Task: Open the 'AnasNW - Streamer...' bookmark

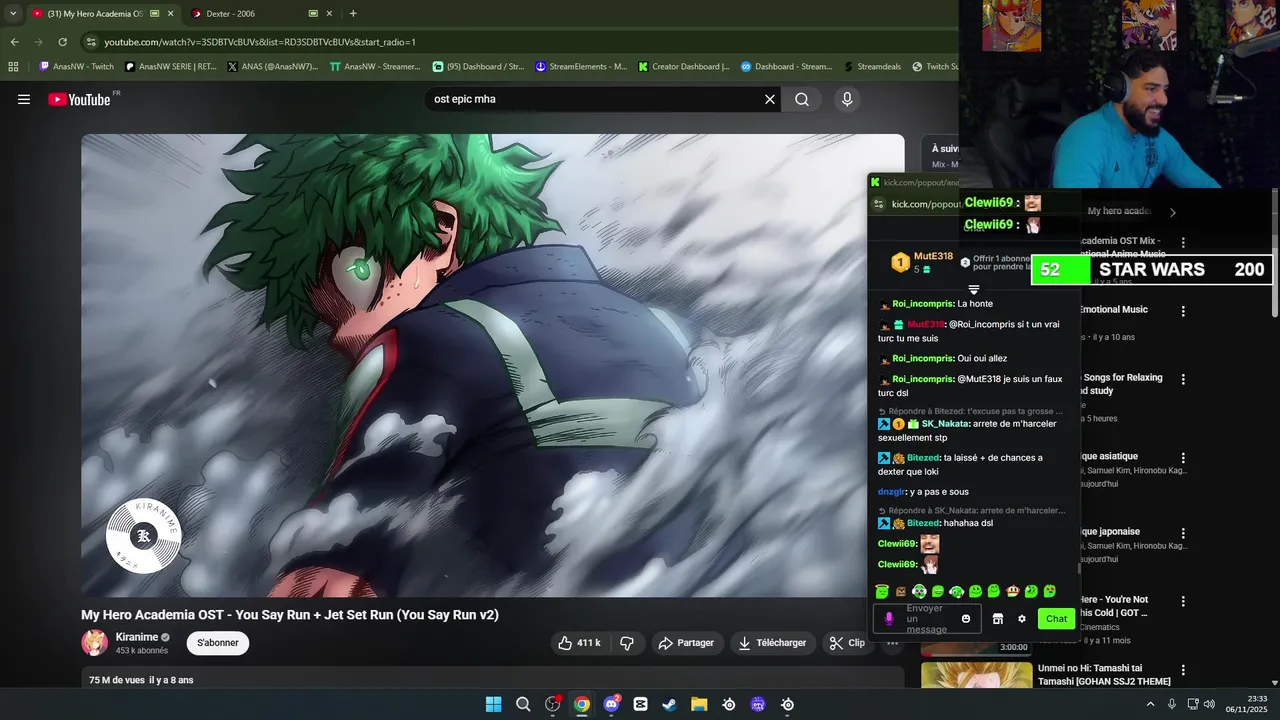Action: (374, 67)
